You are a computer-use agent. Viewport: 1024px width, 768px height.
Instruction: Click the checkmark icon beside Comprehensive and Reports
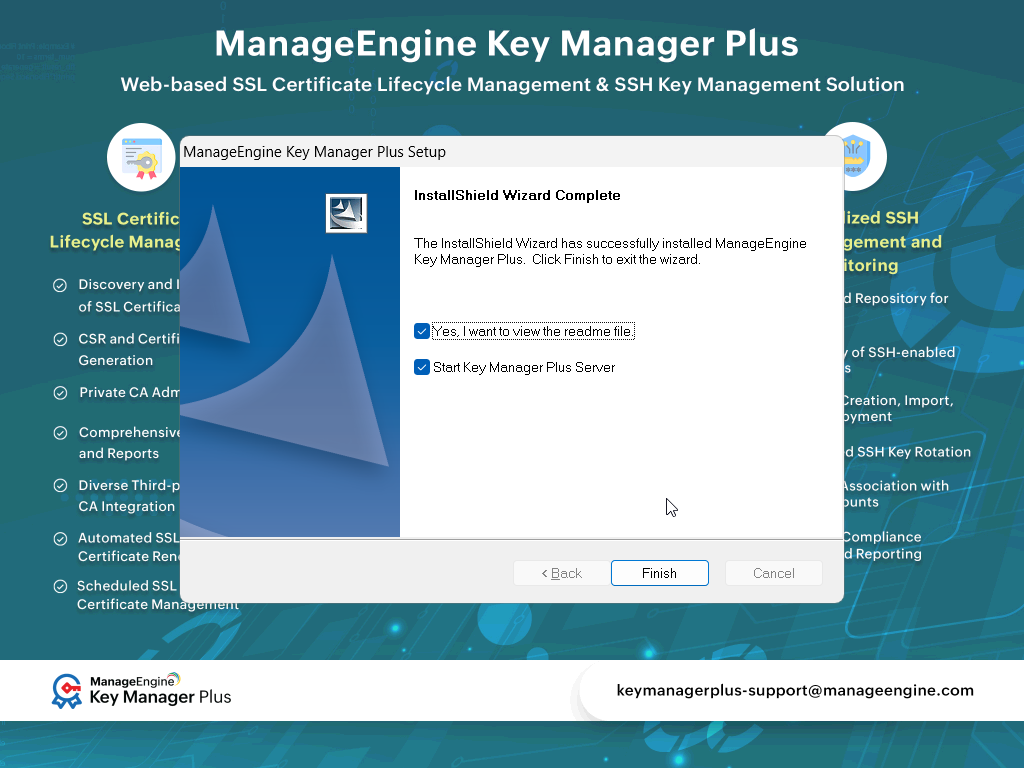coord(60,433)
